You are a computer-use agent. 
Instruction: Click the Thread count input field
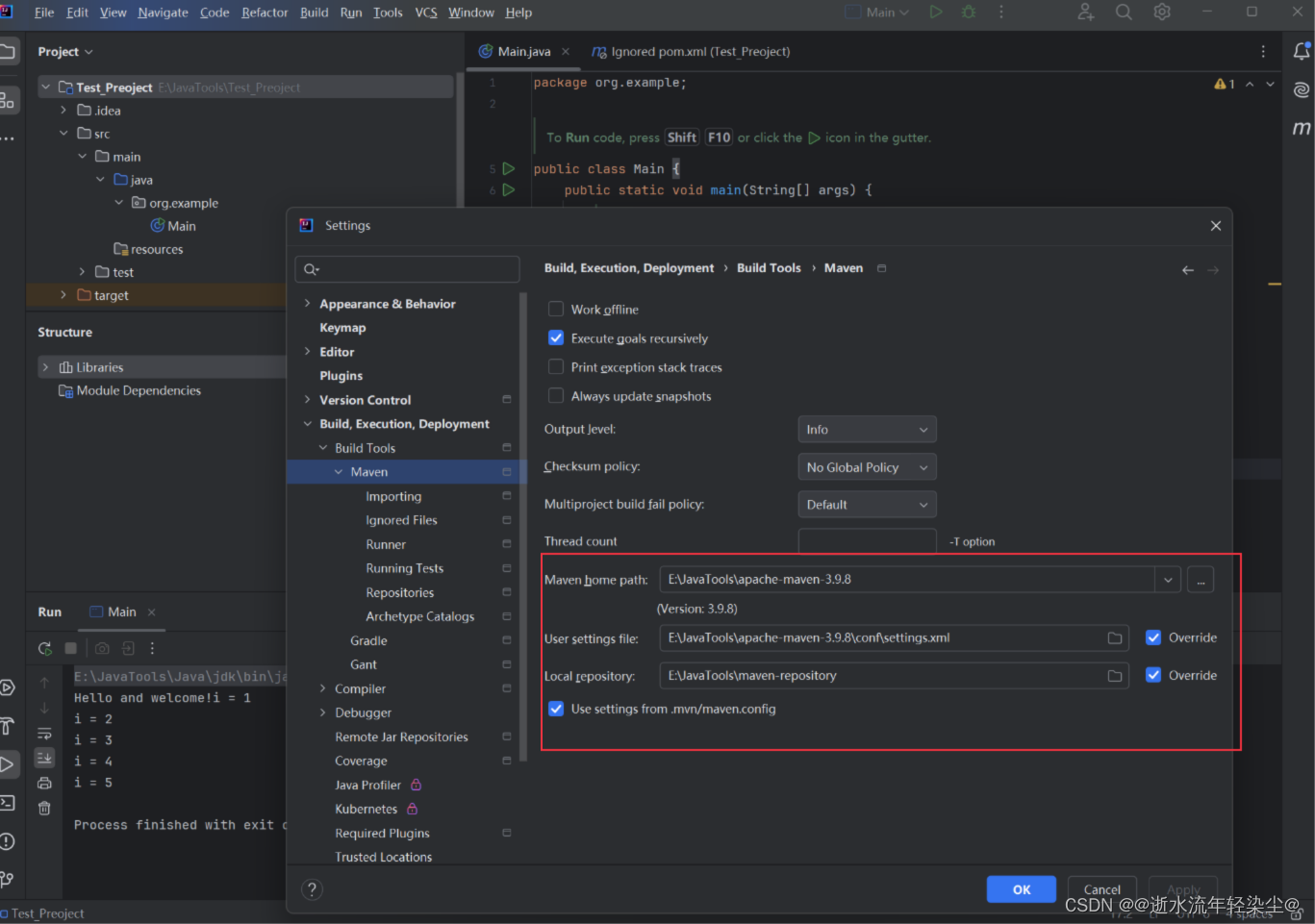[x=867, y=541]
